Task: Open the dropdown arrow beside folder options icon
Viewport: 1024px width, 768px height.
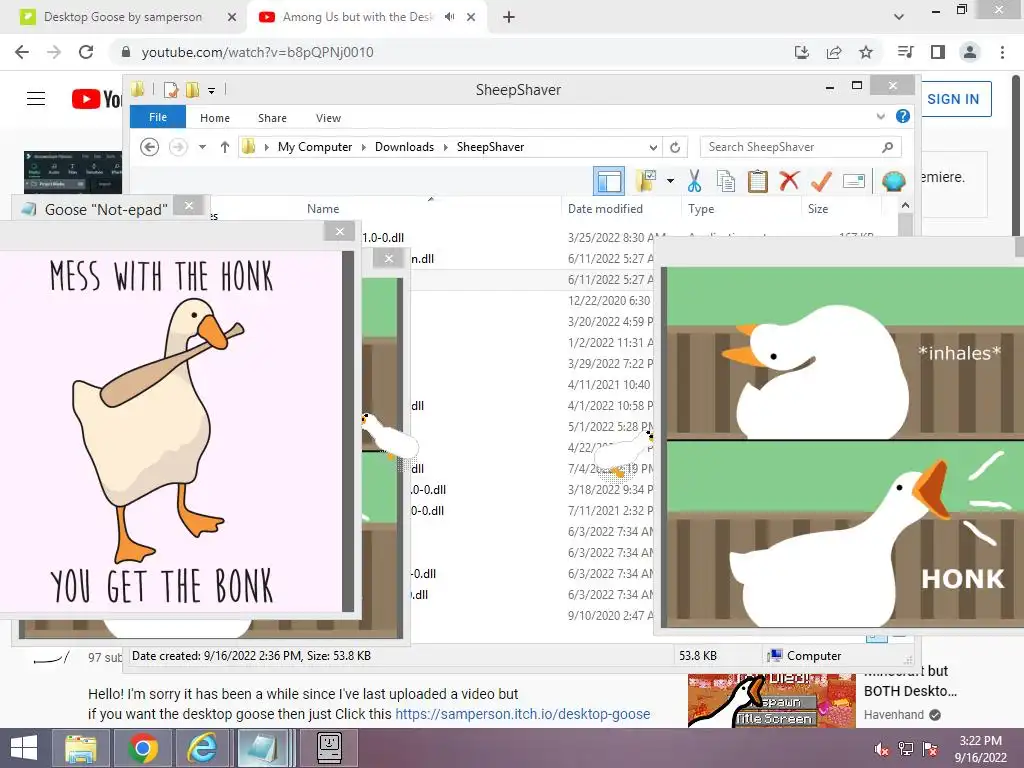Action: (x=670, y=181)
